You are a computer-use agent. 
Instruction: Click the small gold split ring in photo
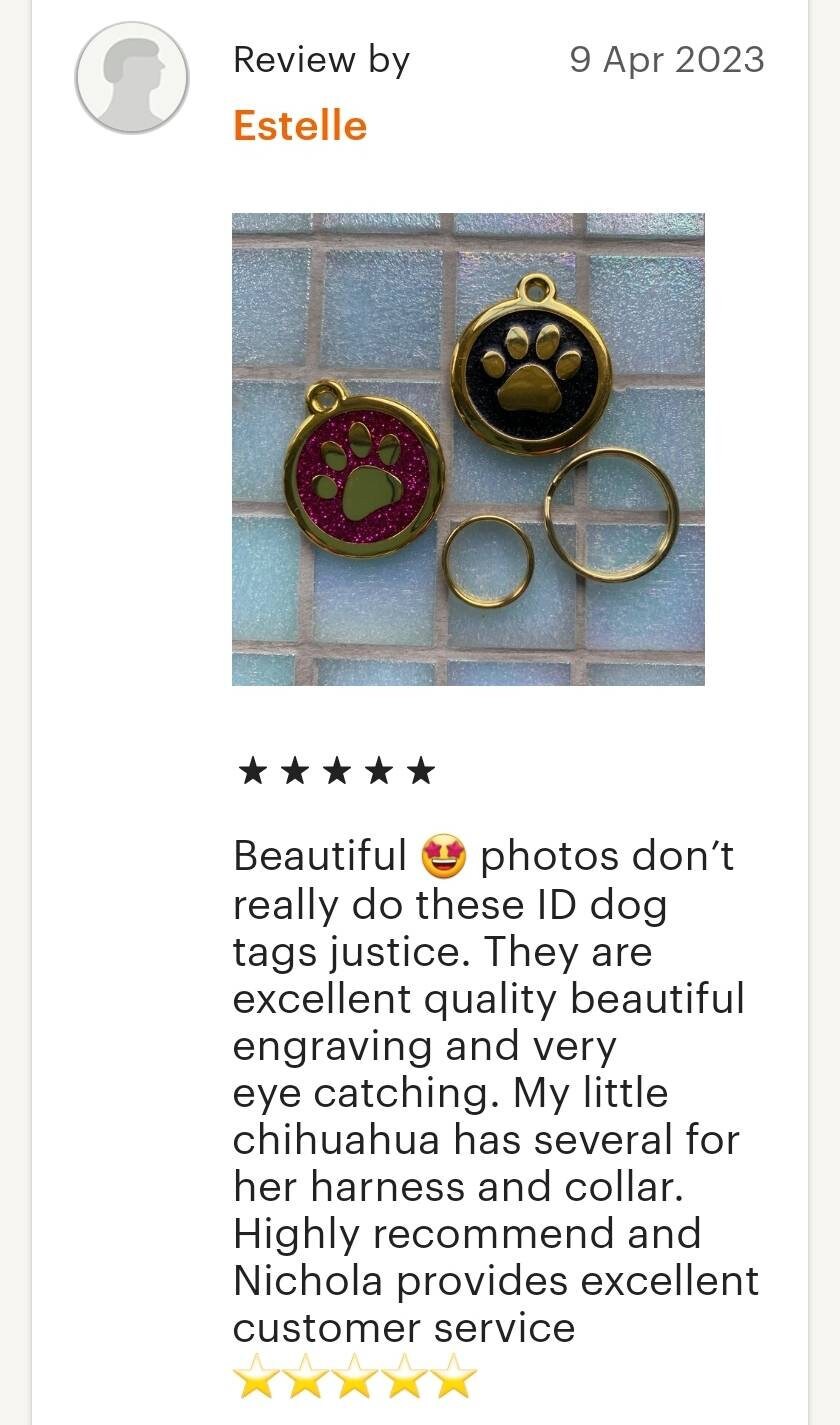pyautogui.click(x=488, y=561)
